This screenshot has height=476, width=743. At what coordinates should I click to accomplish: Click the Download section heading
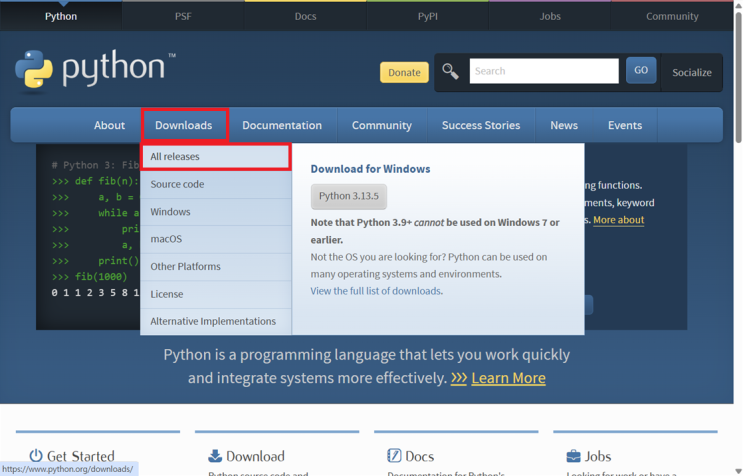point(255,456)
